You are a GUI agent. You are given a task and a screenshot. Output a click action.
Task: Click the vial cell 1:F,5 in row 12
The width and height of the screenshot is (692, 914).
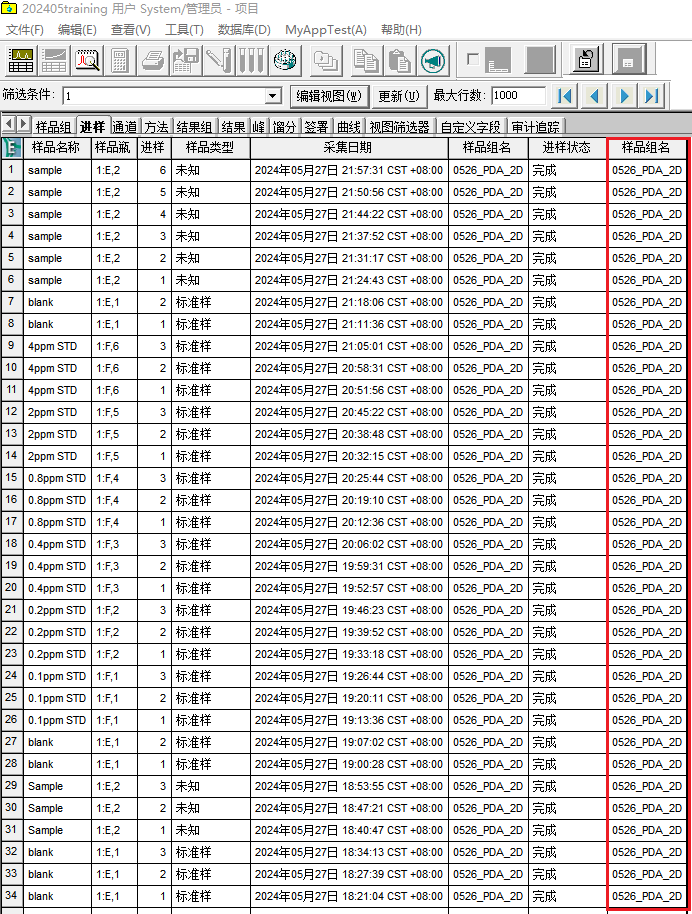point(114,412)
